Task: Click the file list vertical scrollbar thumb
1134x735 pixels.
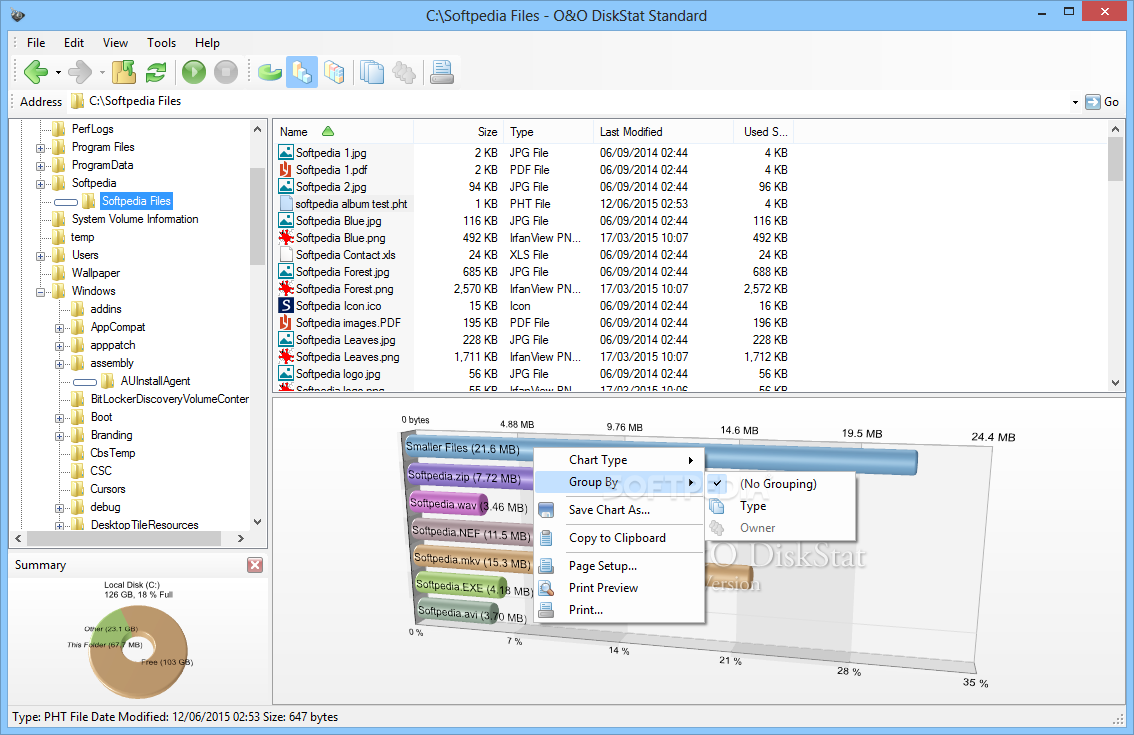Action: tap(1114, 159)
